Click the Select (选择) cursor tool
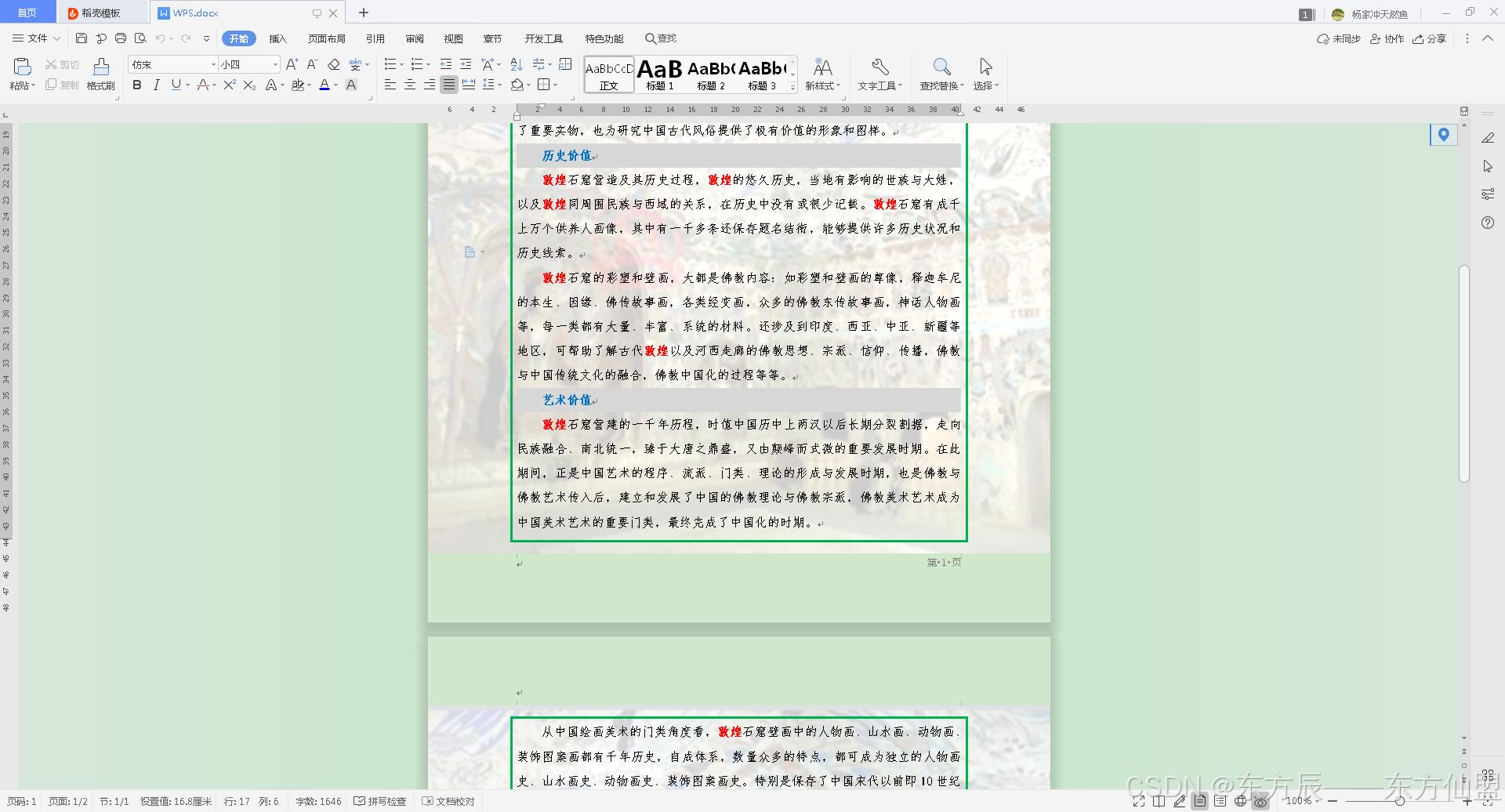 [986, 74]
